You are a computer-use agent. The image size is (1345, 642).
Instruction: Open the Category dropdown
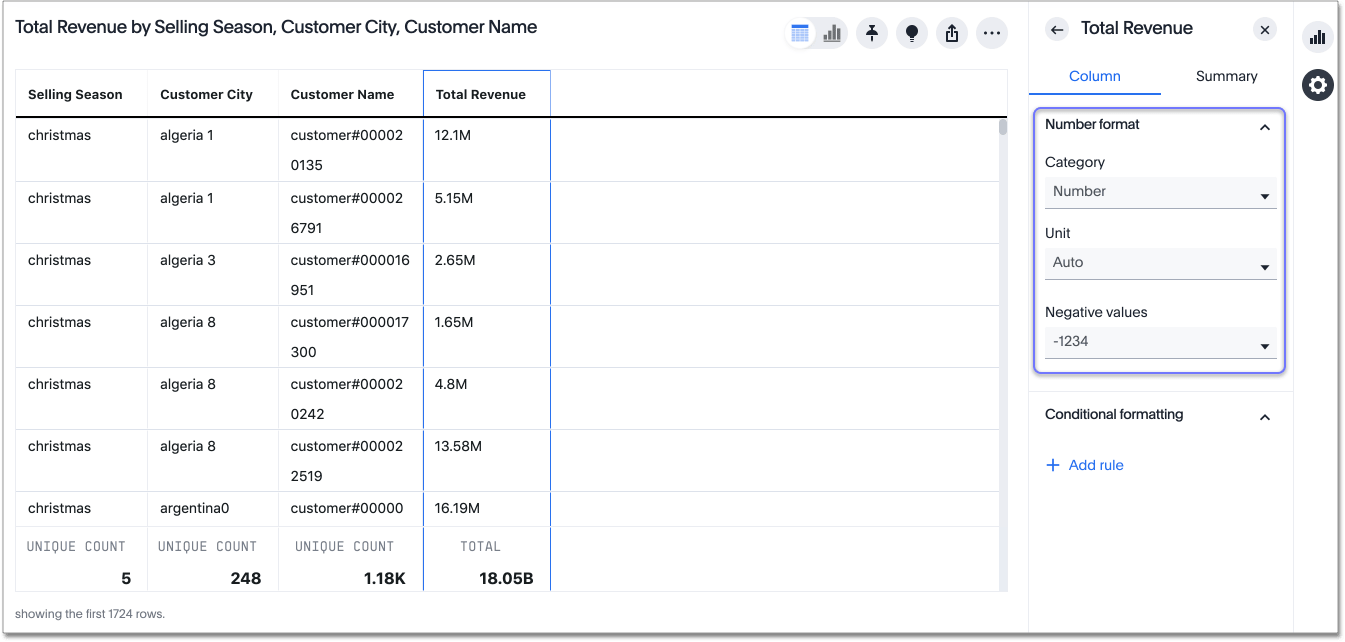coord(1160,192)
